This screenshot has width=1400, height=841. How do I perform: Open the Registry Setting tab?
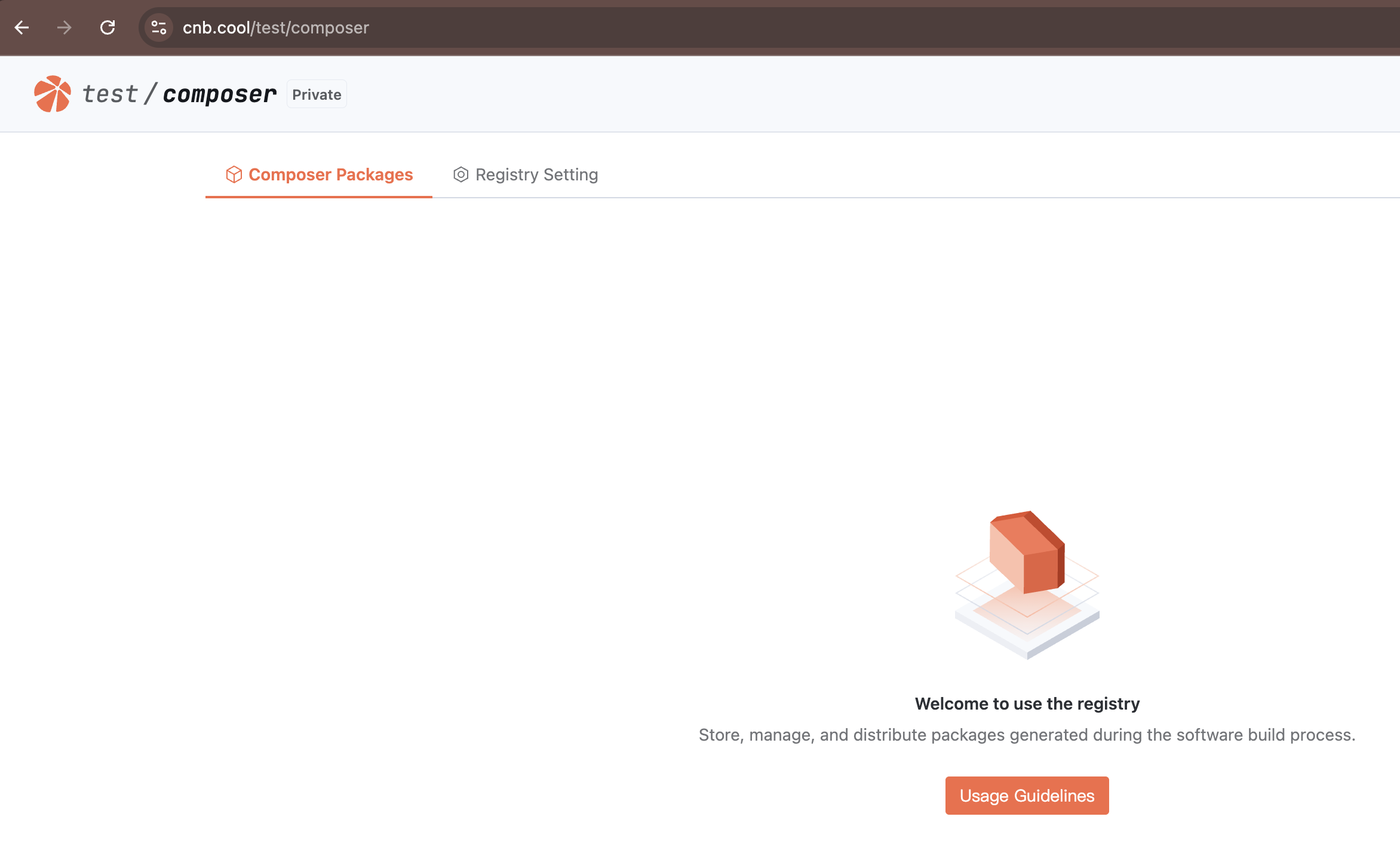[536, 174]
